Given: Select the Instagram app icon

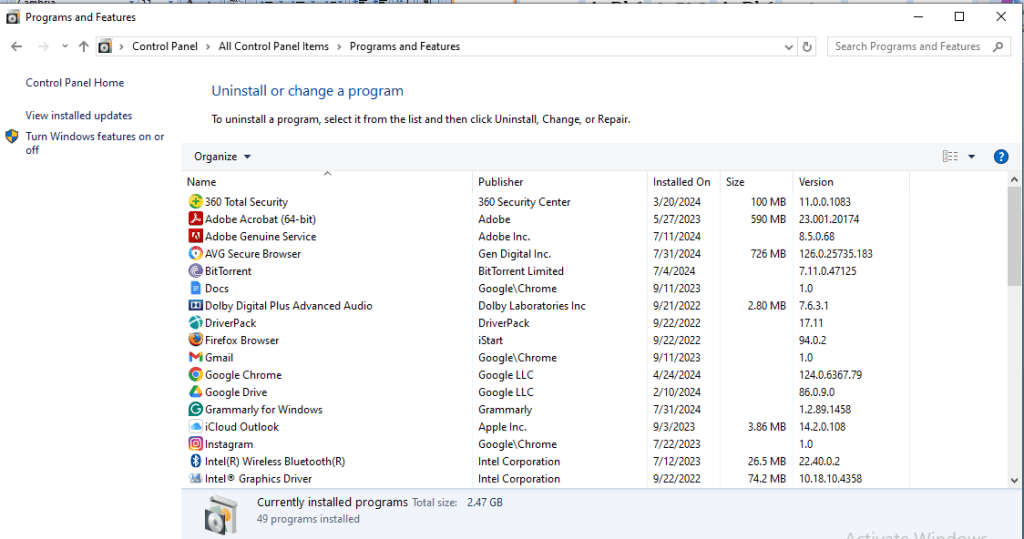Looking at the screenshot, I should (196, 444).
